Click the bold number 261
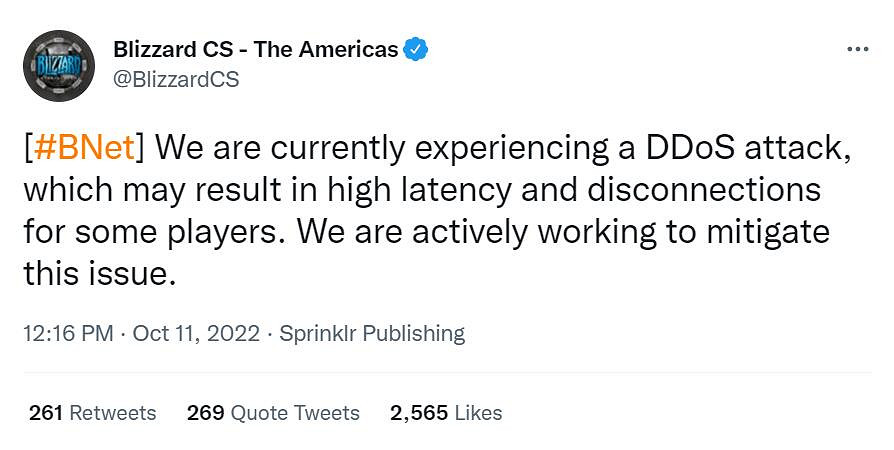Image resolution: width=894 pixels, height=450 pixels. 46,412
